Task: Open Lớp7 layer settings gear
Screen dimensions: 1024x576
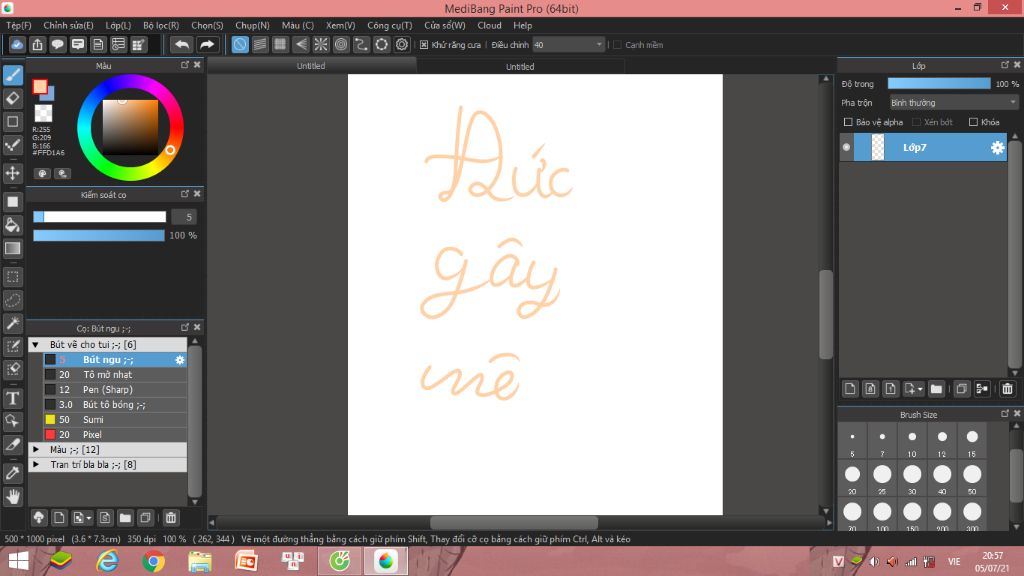Action: 997,148
